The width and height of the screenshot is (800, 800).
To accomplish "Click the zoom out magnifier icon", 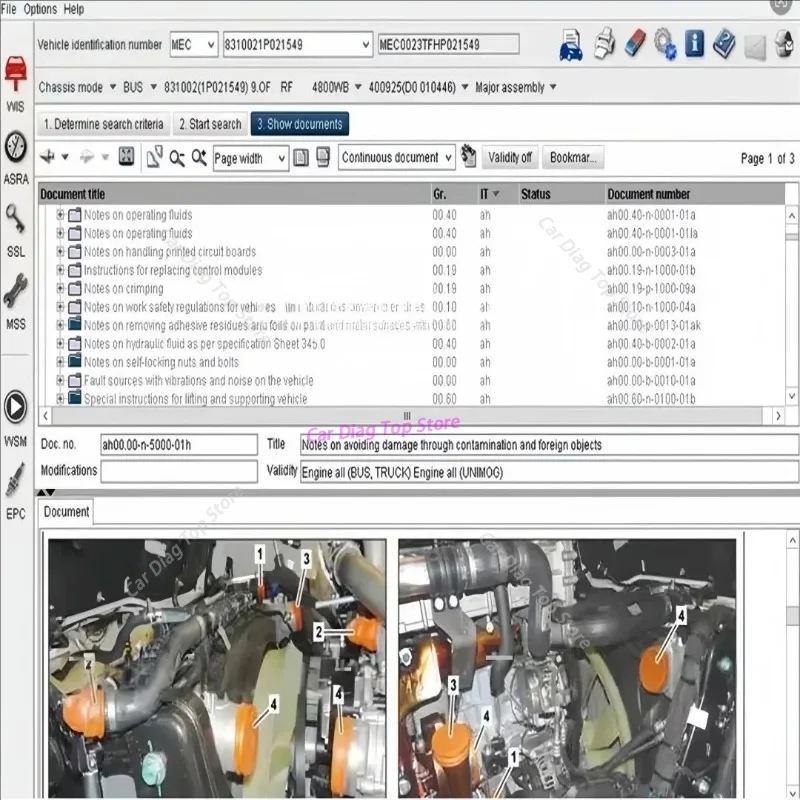I will point(177,158).
